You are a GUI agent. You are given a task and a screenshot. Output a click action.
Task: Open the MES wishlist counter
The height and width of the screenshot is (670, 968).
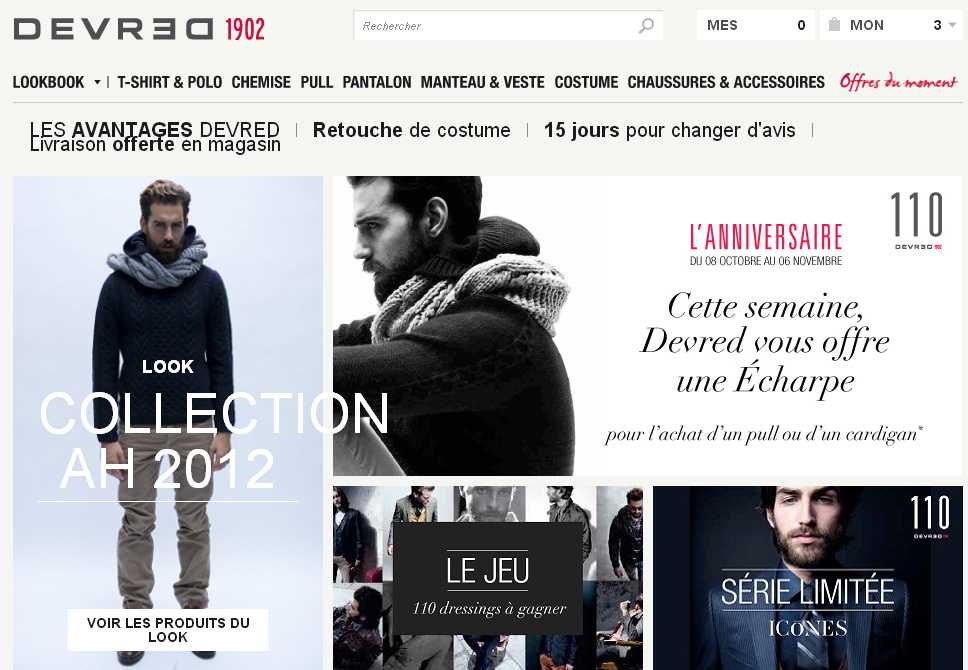[x=756, y=25]
